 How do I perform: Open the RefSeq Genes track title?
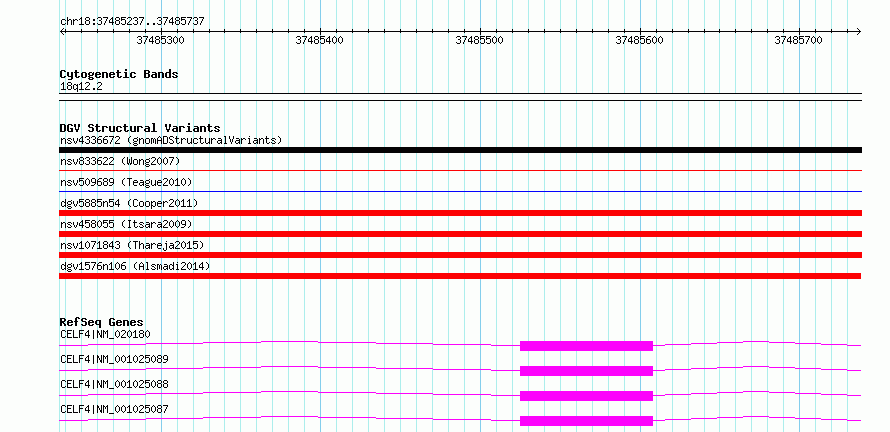point(102,322)
